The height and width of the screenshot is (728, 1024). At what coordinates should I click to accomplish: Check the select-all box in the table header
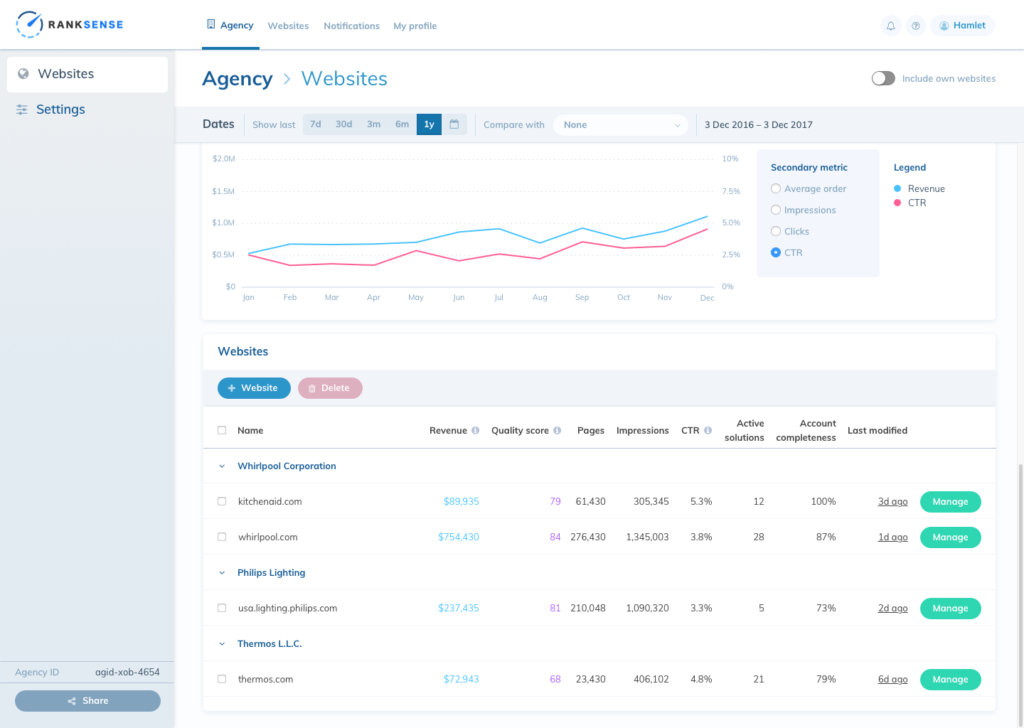point(222,430)
